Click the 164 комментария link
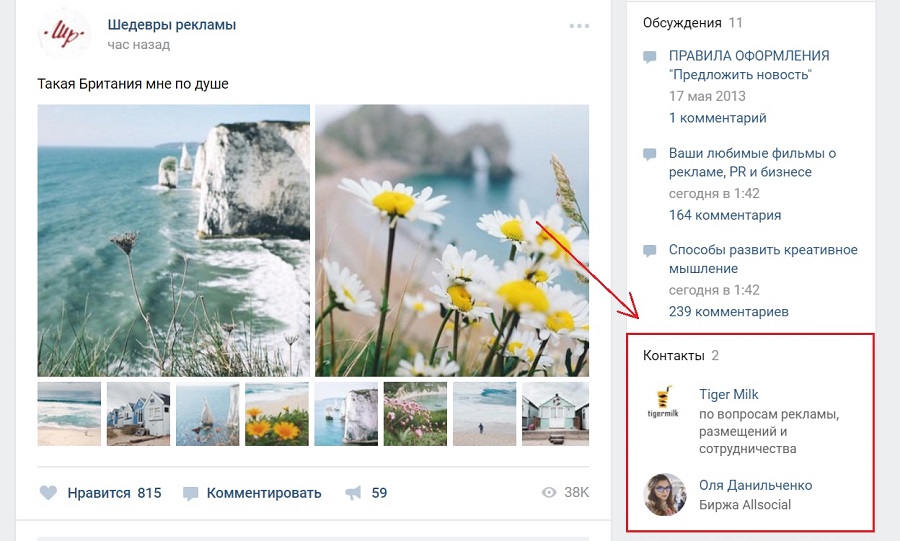 pos(724,215)
